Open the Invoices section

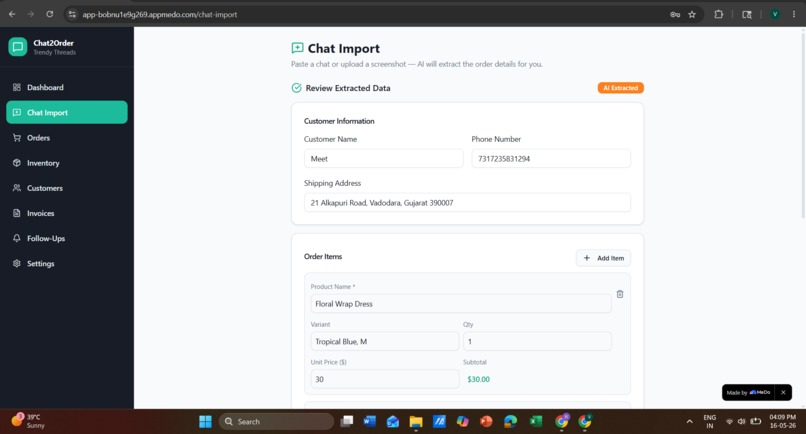coord(67,213)
